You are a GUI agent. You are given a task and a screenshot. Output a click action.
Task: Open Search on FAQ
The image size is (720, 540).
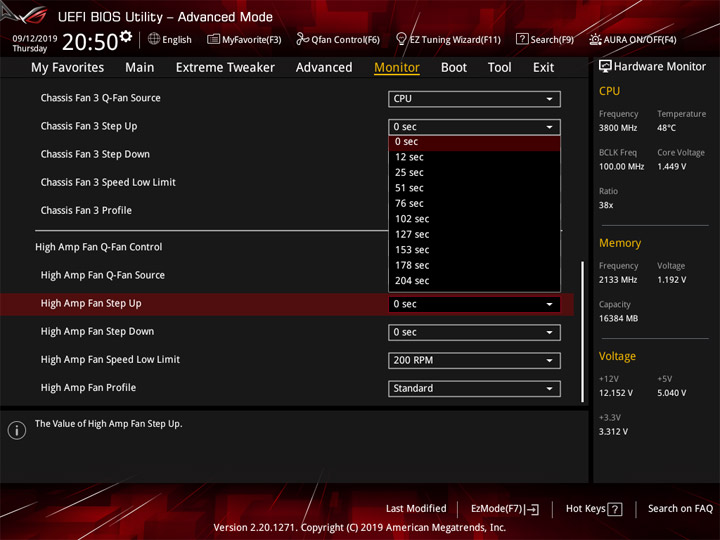pos(680,509)
